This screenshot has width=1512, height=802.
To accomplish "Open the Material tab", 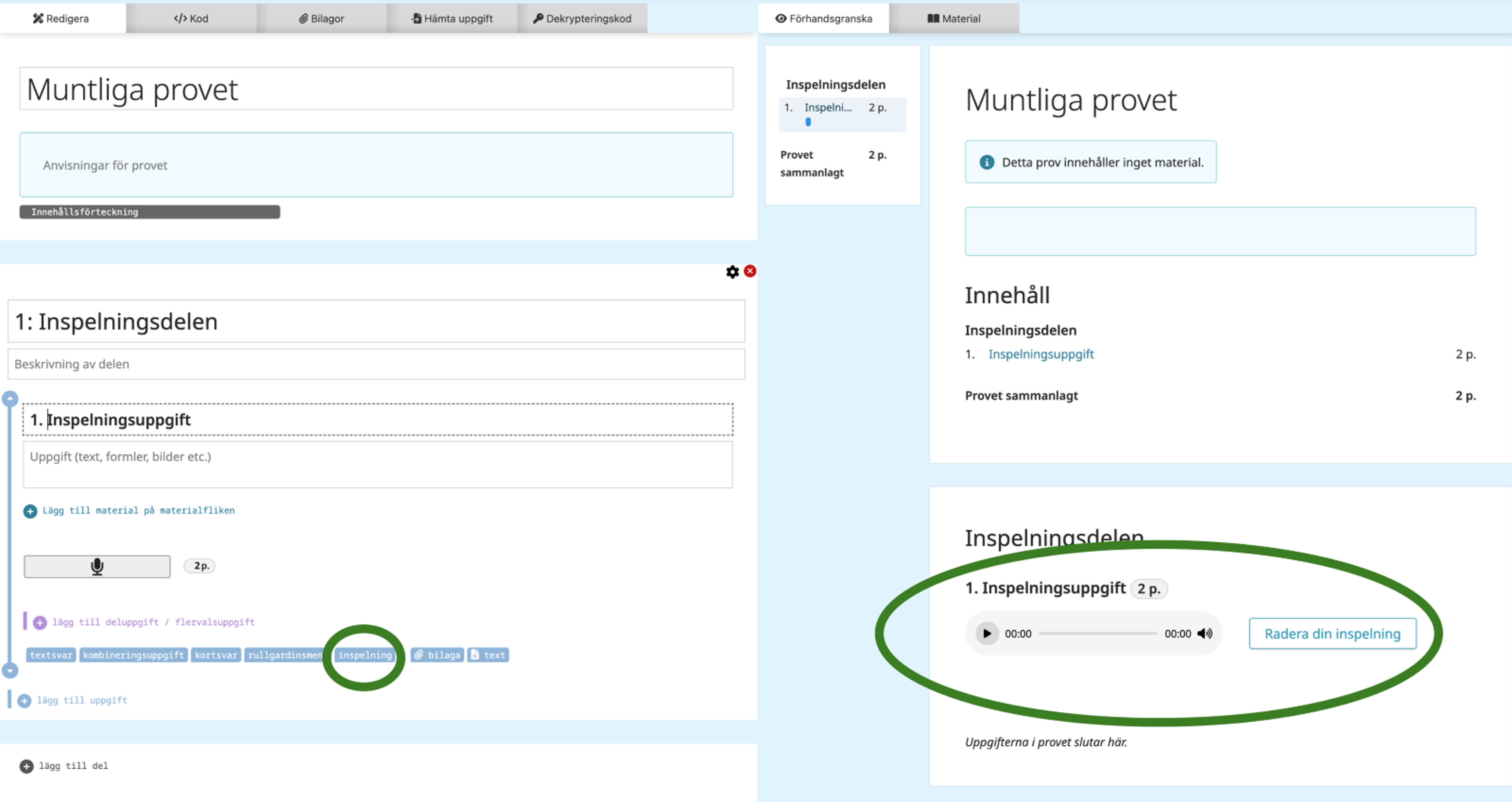I will pyautogui.click(x=953, y=18).
